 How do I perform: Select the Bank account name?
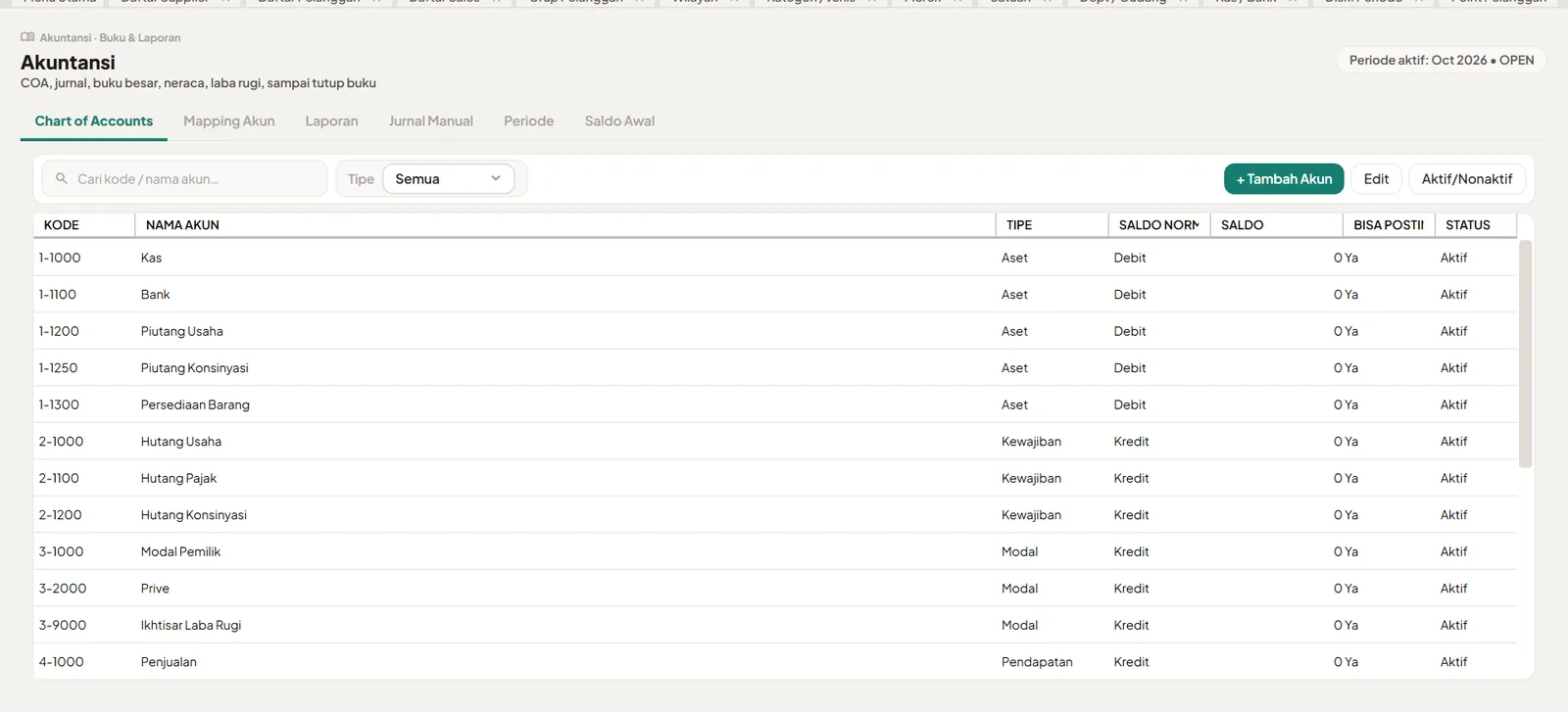pos(155,295)
